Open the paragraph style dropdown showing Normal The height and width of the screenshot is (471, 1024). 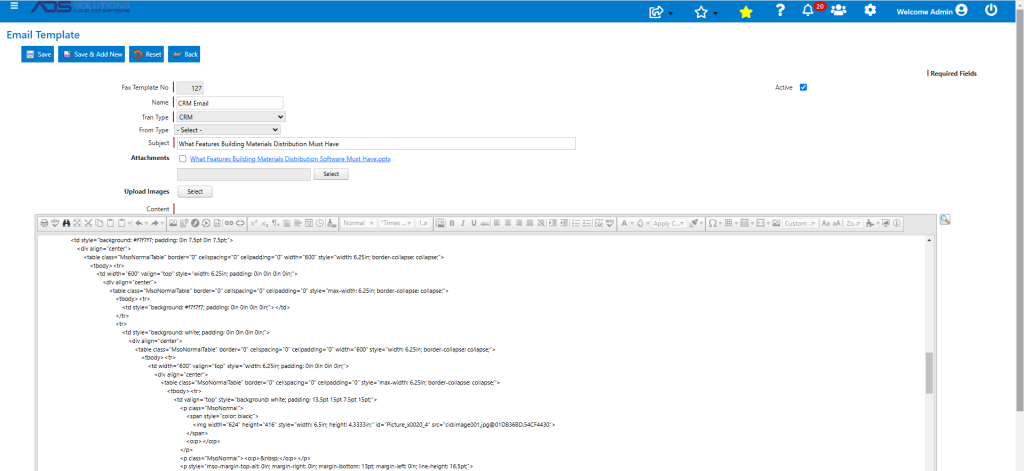tap(359, 223)
